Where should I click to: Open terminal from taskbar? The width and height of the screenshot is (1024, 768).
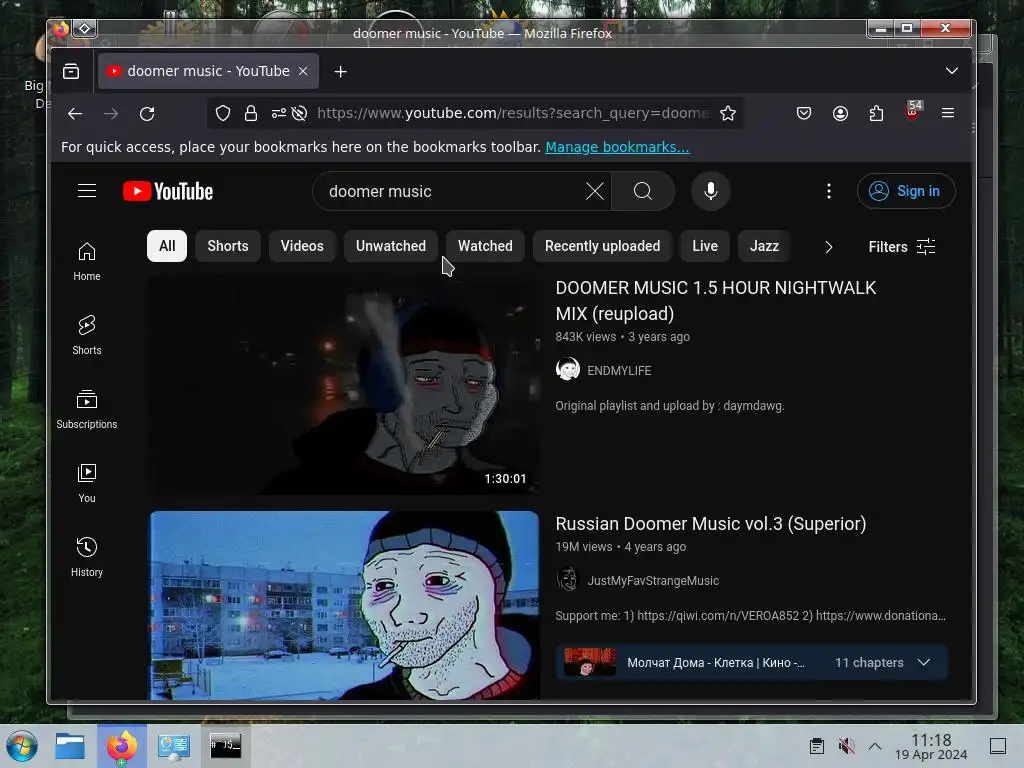[225, 746]
